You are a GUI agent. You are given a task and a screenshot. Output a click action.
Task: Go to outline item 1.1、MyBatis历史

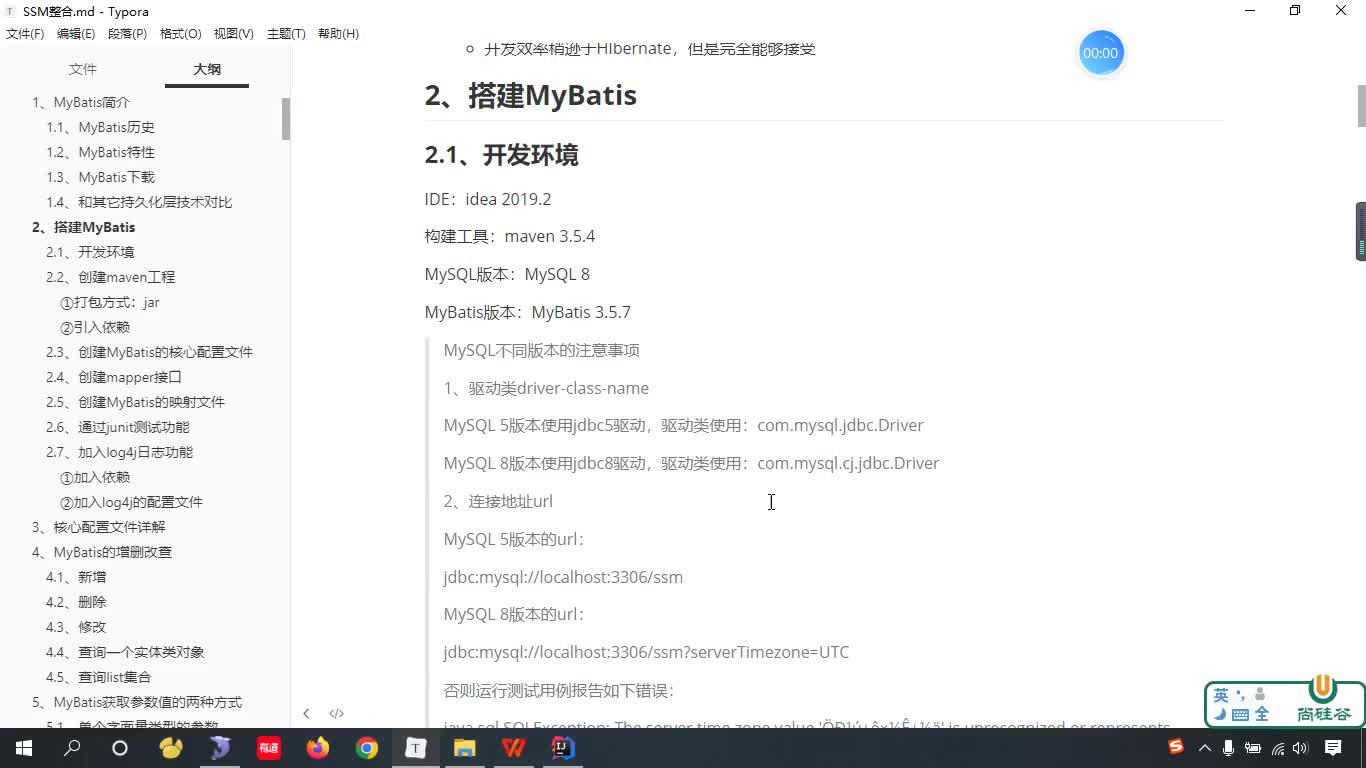[x=100, y=127]
